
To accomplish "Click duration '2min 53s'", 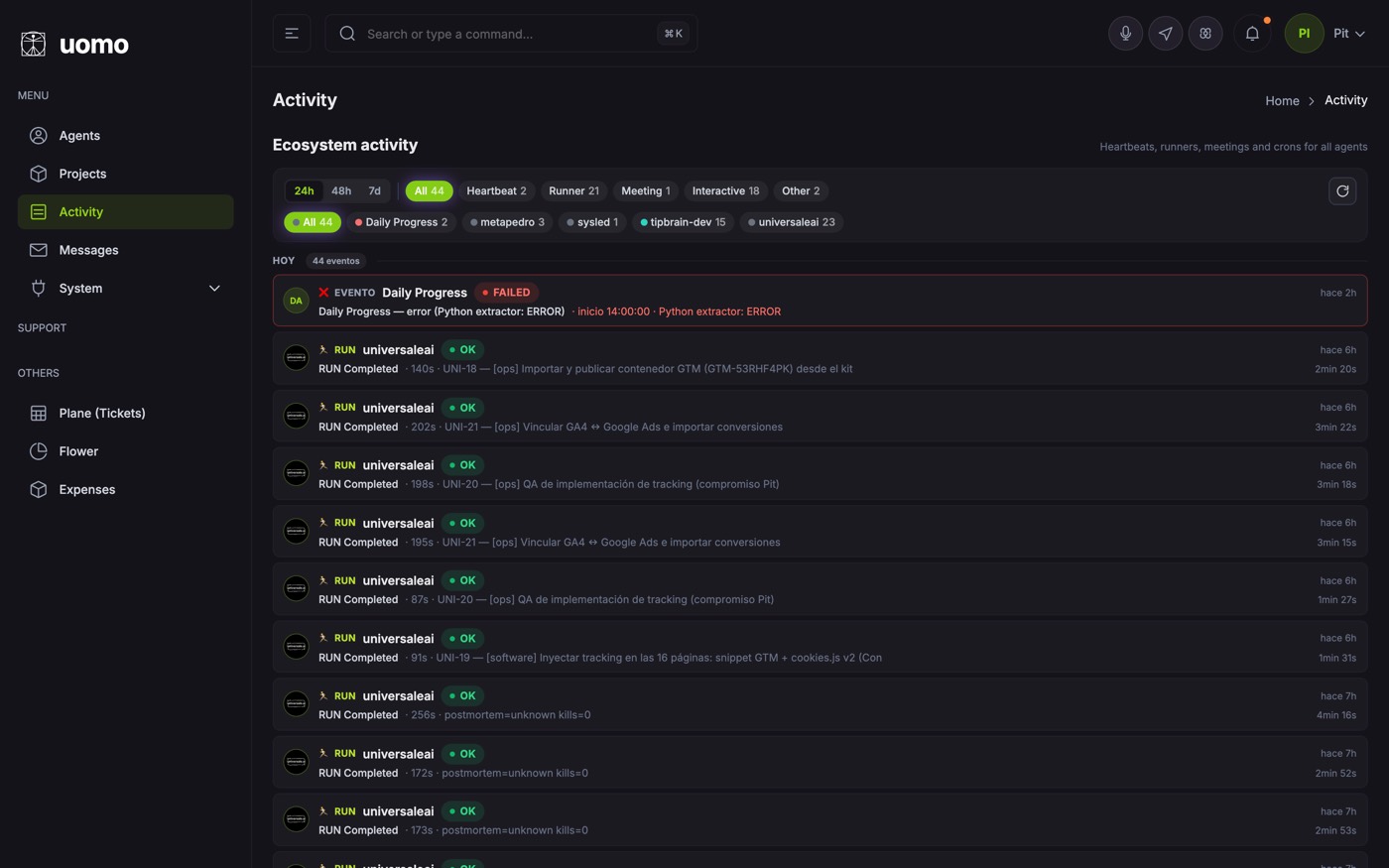I will point(1335,830).
